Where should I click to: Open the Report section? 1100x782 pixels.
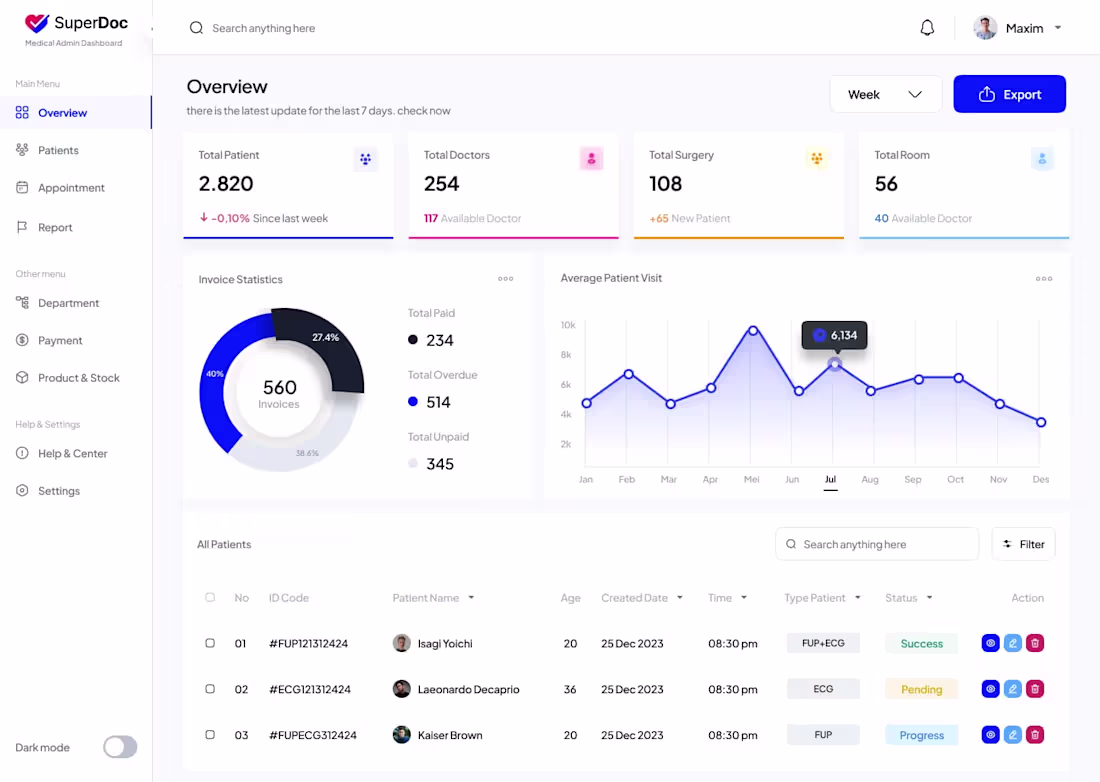tap(55, 227)
